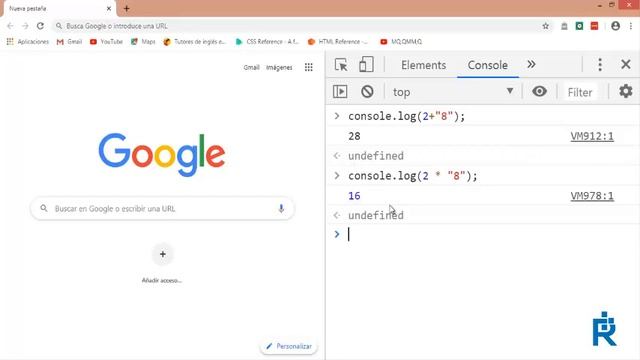Add a shortcut with the plus button
The height and width of the screenshot is (360, 640).
coord(162,254)
